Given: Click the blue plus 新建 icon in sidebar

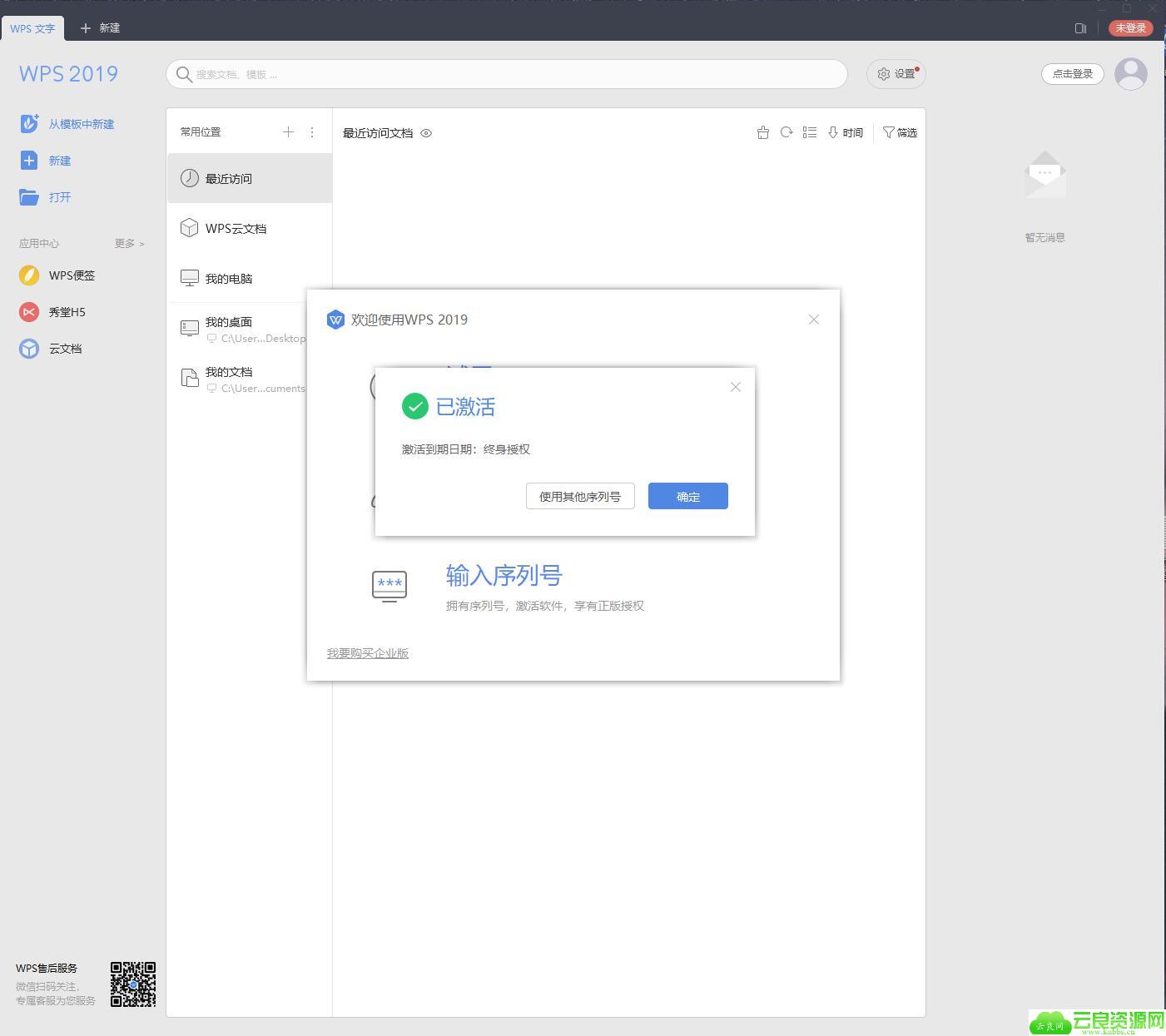Looking at the screenshot, I should click(29, 161).
